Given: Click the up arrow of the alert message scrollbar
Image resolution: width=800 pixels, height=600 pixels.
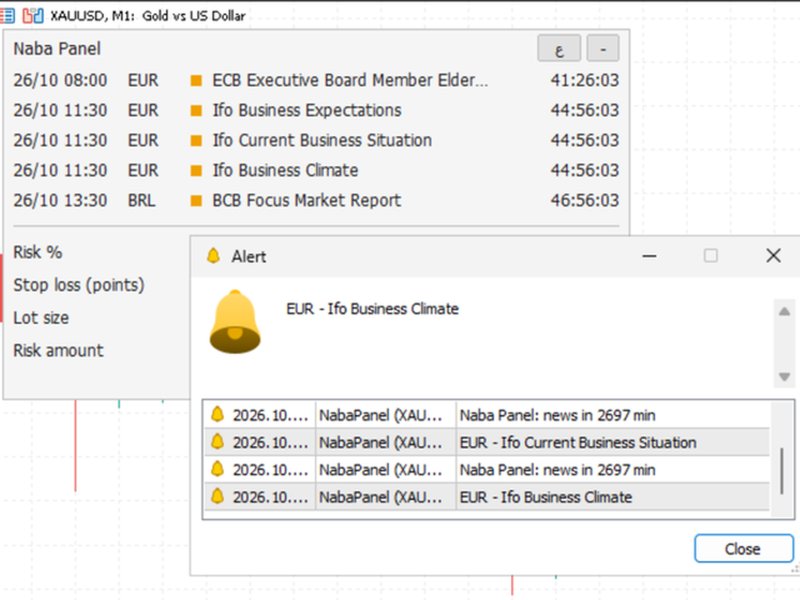Looking at the screenshot, I should pos(784,311).
